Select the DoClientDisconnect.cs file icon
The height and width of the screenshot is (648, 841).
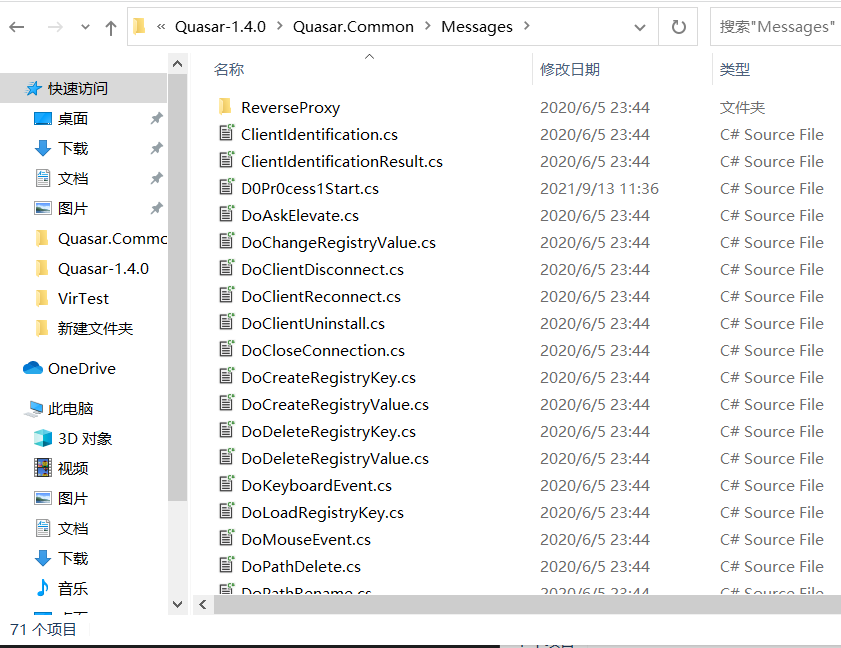point(227,268)
